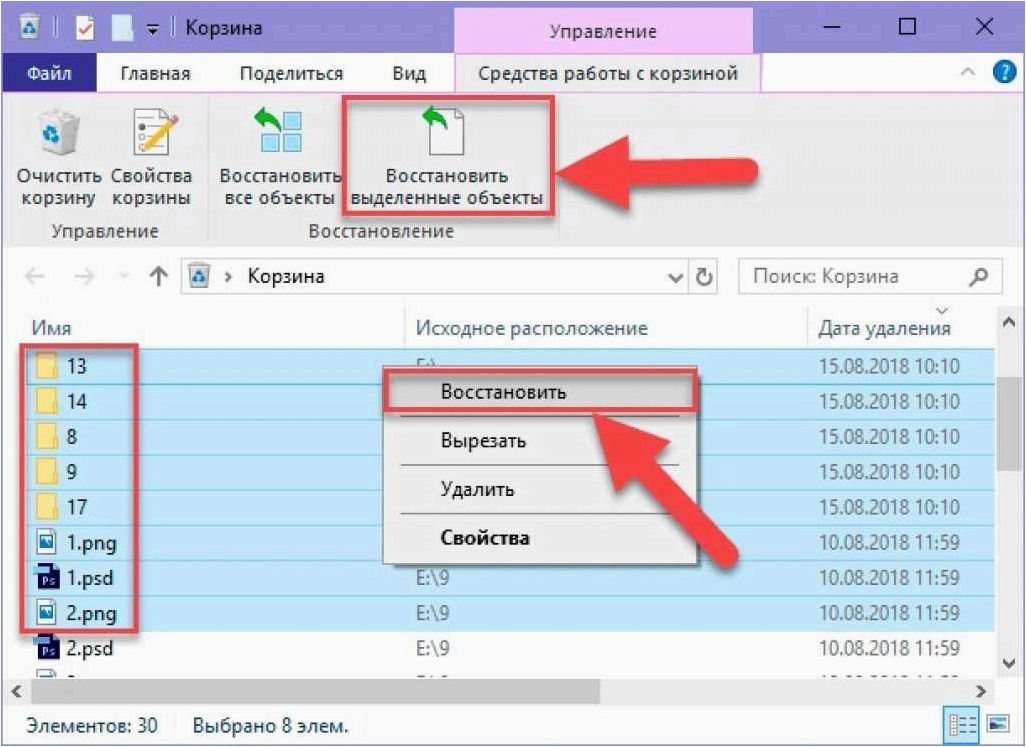
Task: Choose Удалить in the context menu
Action: pos(540,489)
